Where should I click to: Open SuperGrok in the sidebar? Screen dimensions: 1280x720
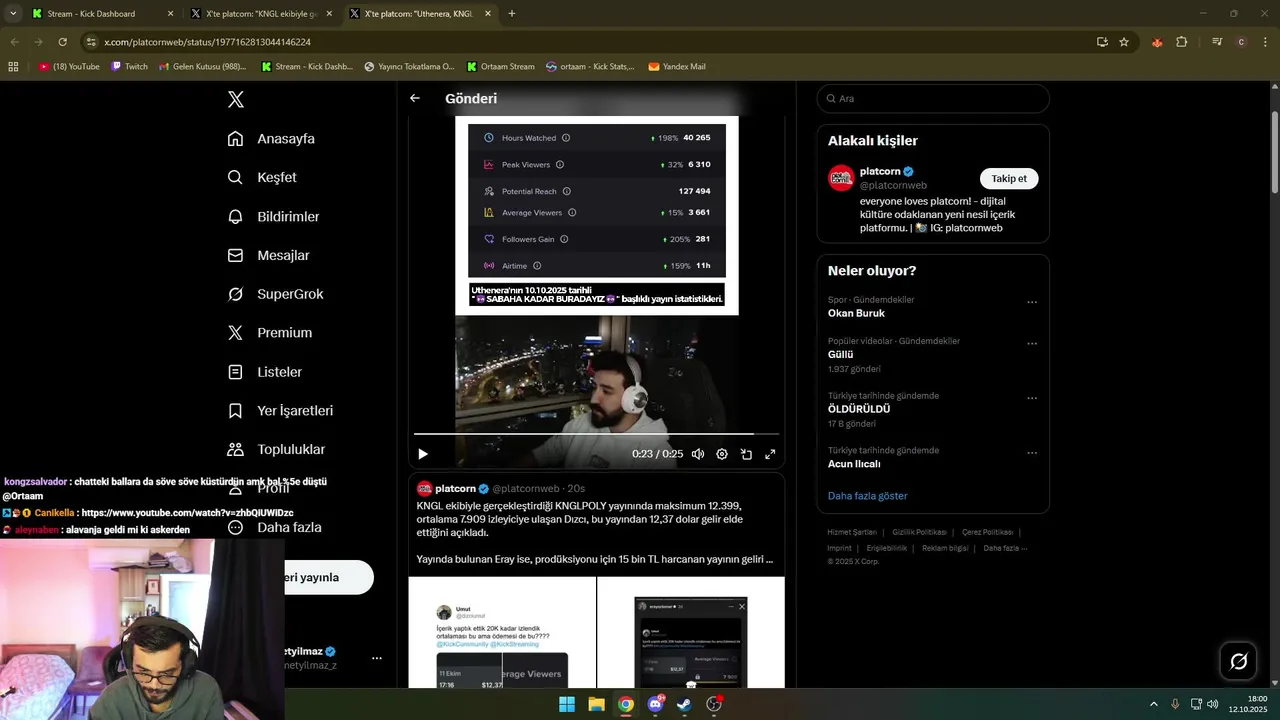pos(275,294)
